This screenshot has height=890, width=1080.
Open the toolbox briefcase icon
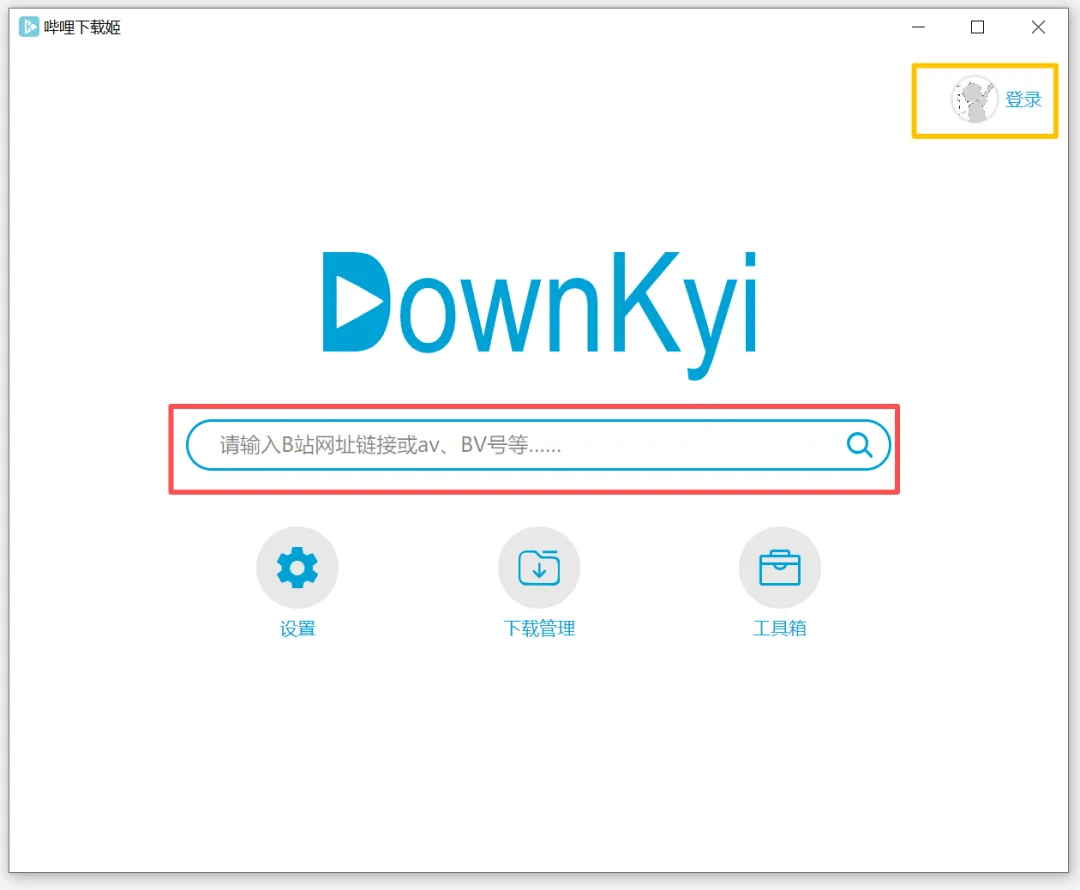(x=780, y=567)
